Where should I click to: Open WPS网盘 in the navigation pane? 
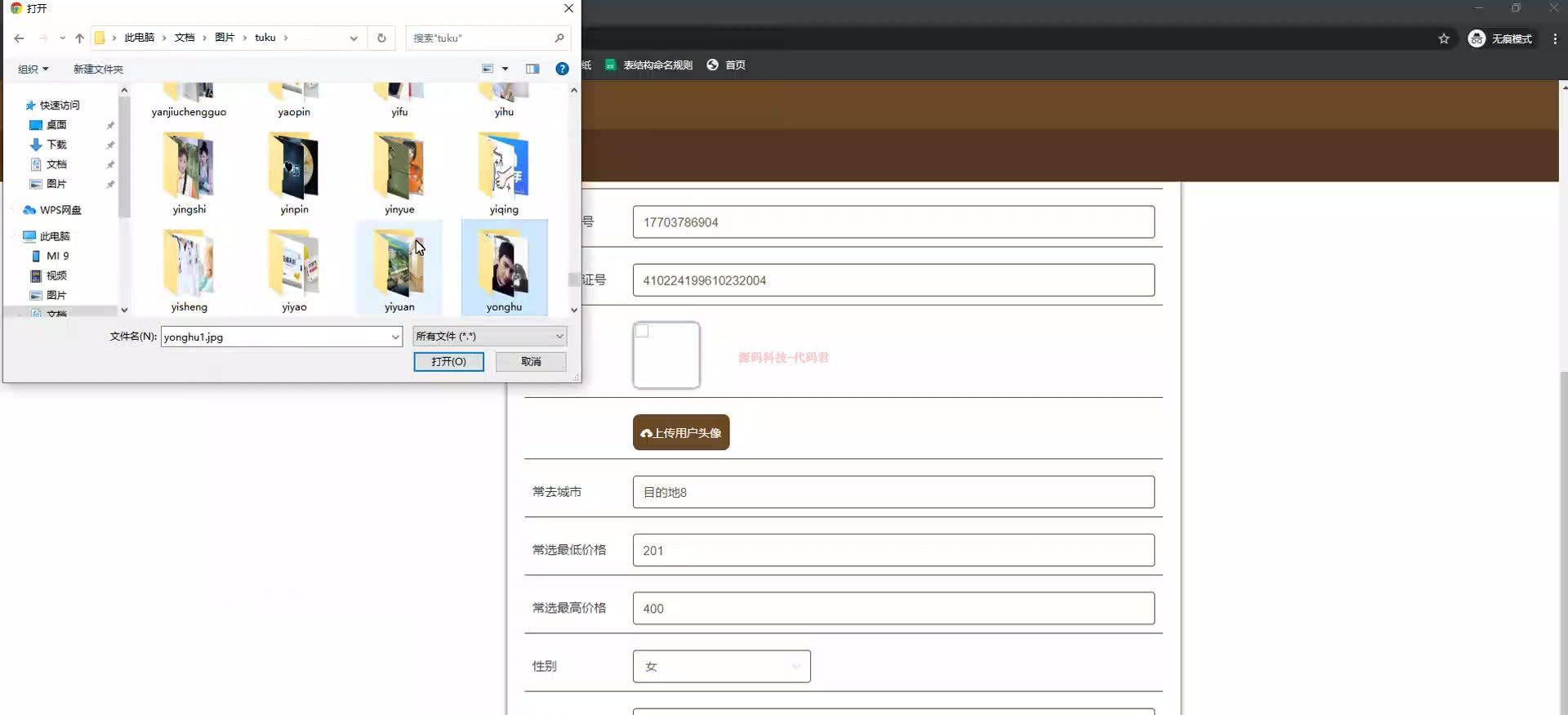(52, 210)
